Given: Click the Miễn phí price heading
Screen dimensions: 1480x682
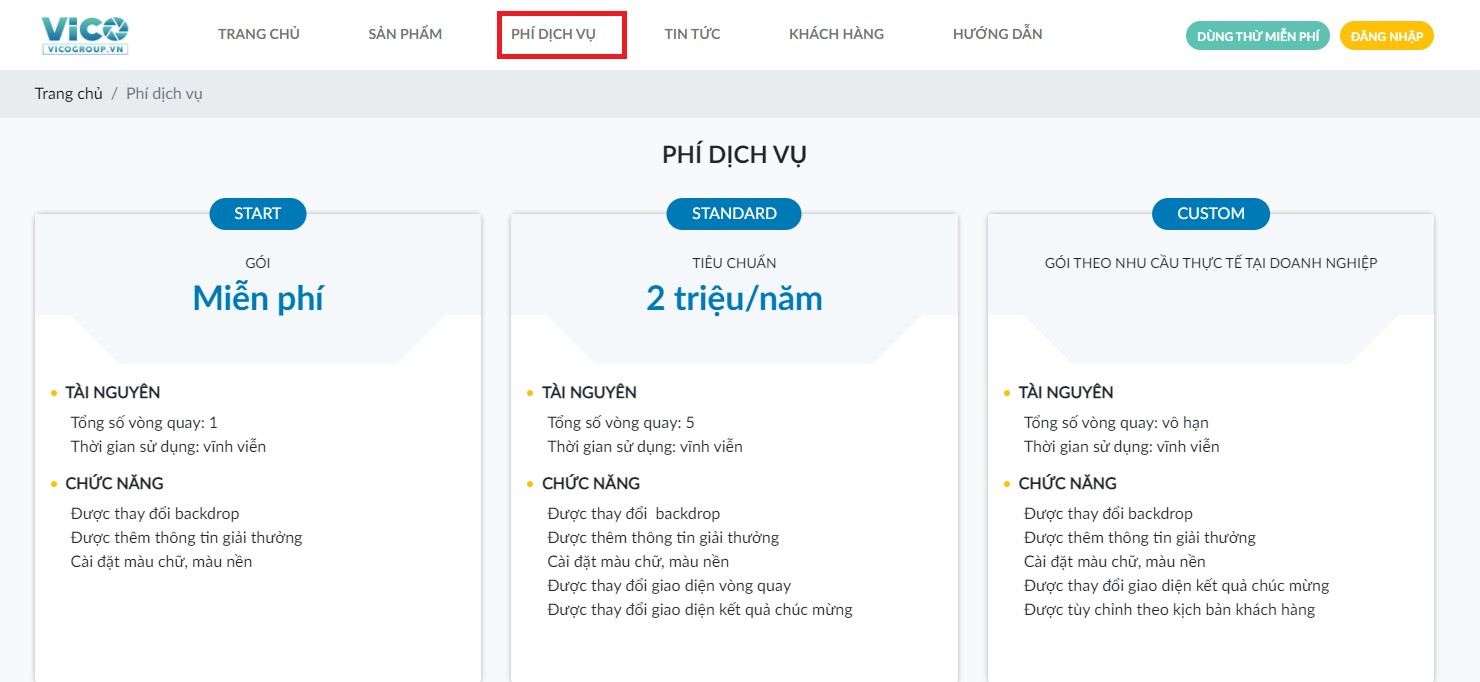Looking at the screenshot, I should 258,298.
